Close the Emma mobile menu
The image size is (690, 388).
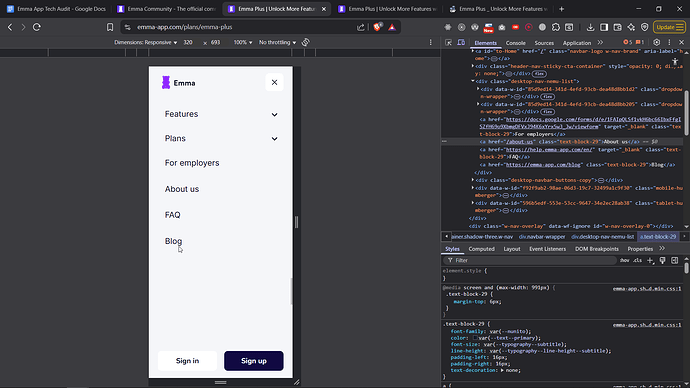(x=274, y=82)
